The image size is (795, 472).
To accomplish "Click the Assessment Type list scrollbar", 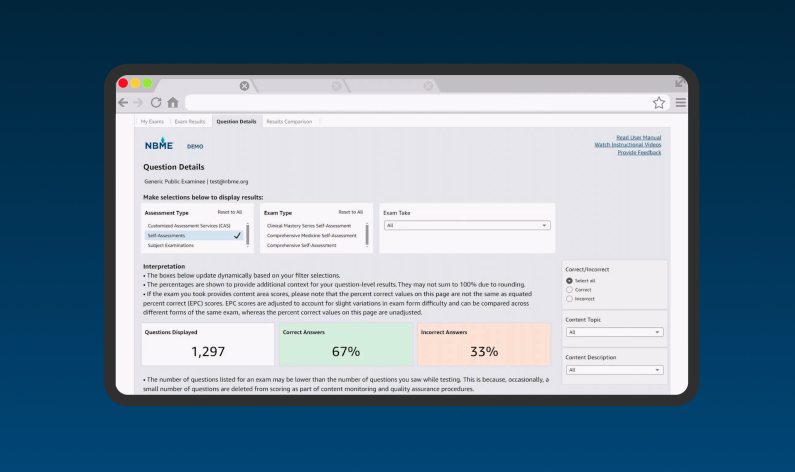I will point(247,235).
